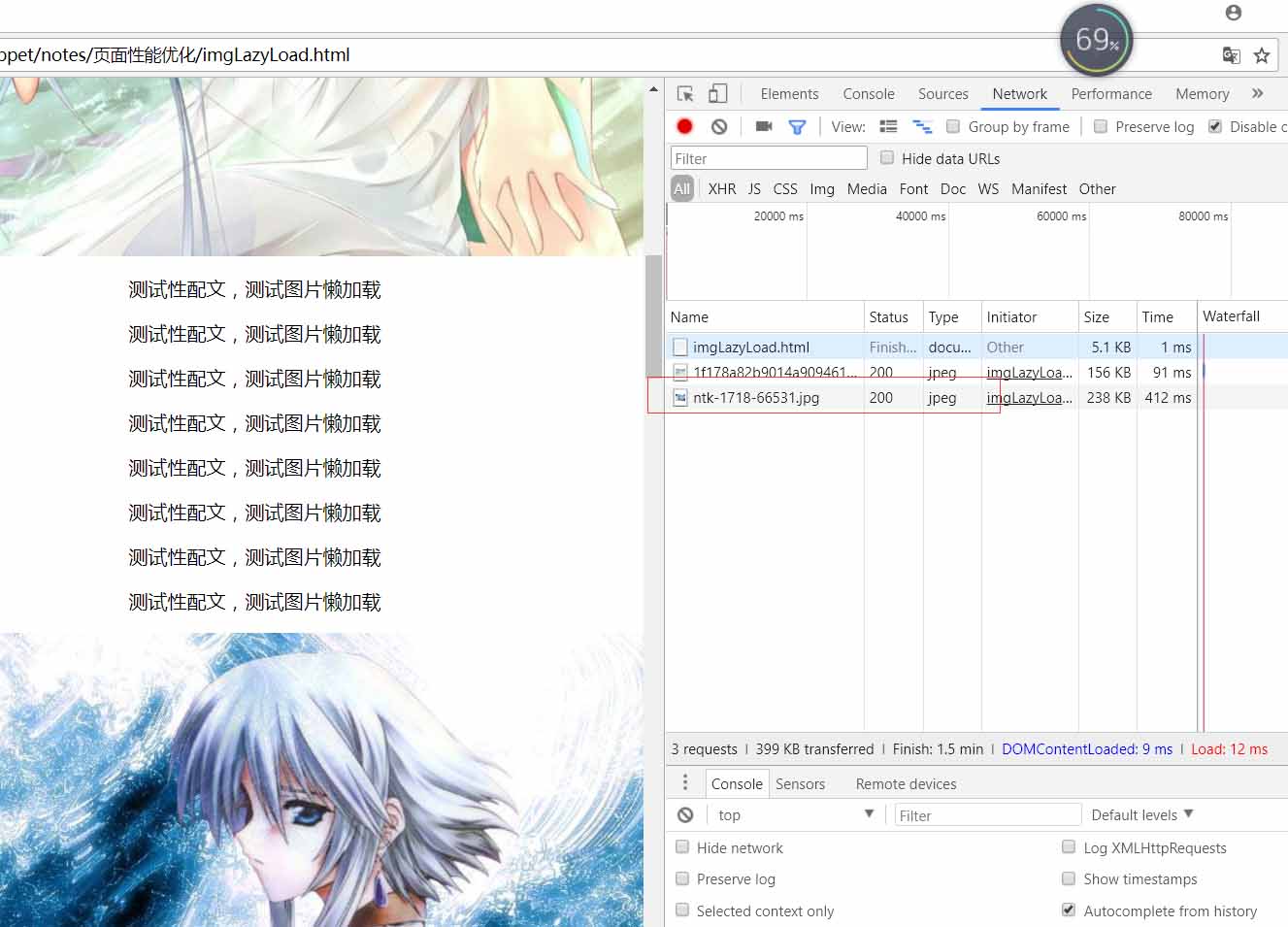Select the imgLazyLoad.html request row

976,348
